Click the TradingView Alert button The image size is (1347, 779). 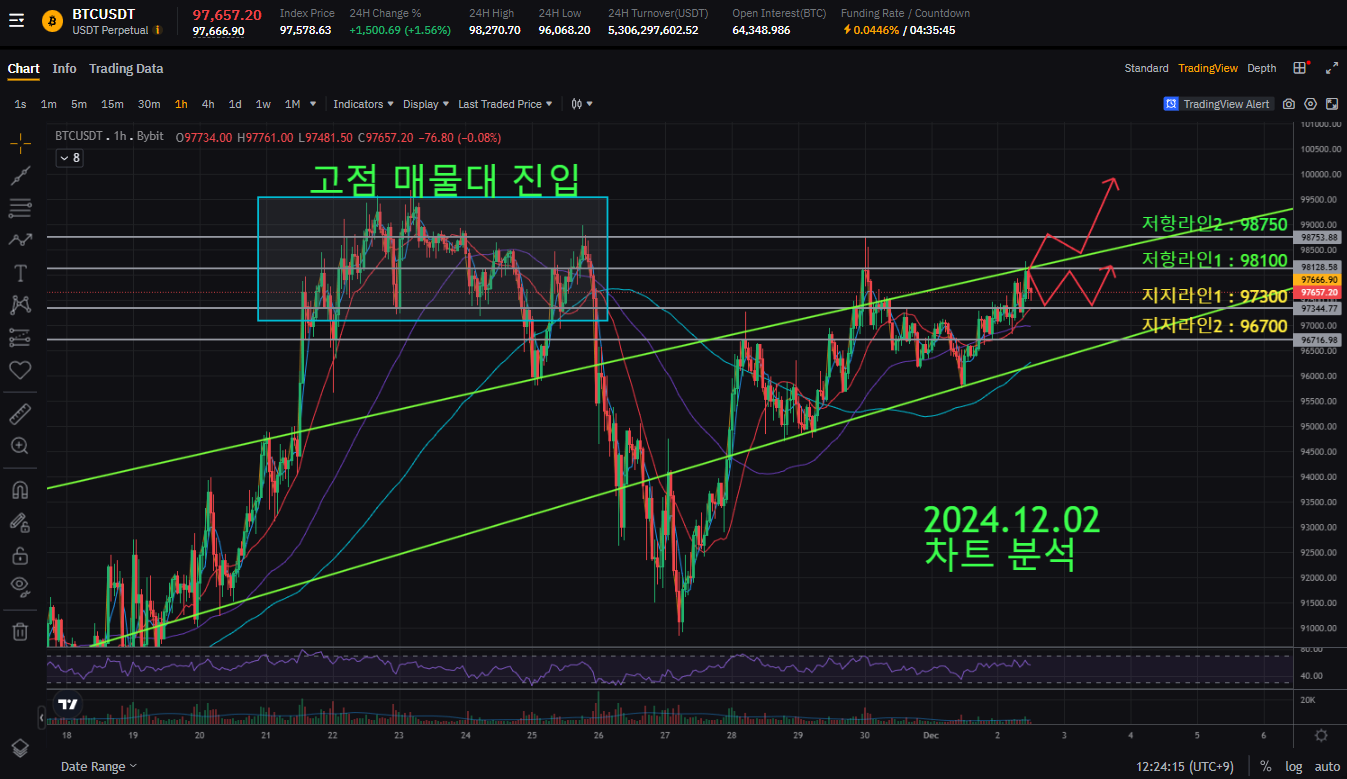tap(1218, 104)
